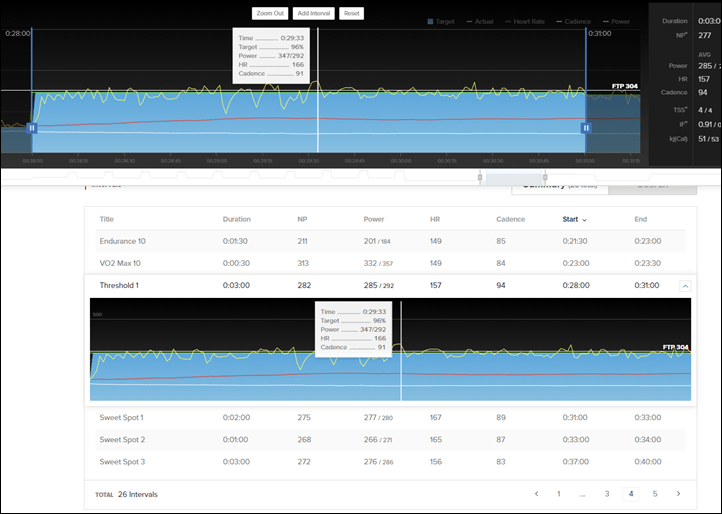
Task: Select the VO2 Max 10 interval row
Action: [390, 263]
